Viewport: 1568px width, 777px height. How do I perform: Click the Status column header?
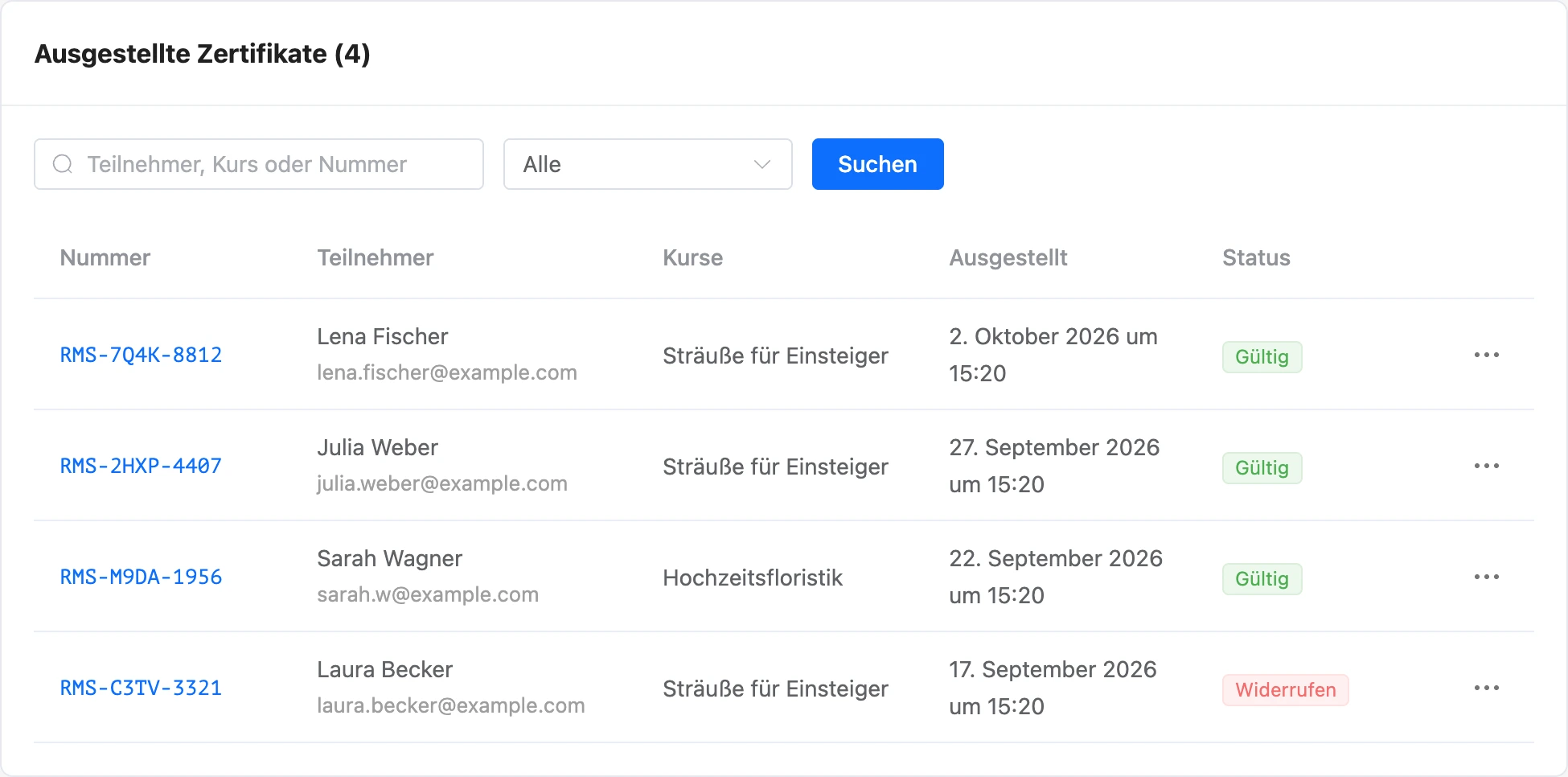(1256, 257)
